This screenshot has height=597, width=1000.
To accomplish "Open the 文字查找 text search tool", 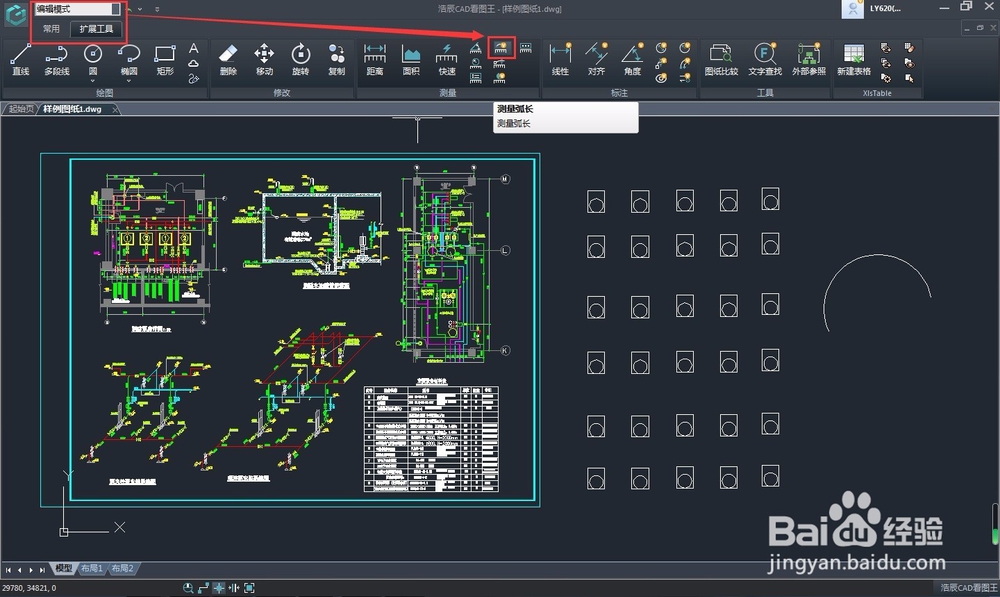I will (x=765, y=60).
